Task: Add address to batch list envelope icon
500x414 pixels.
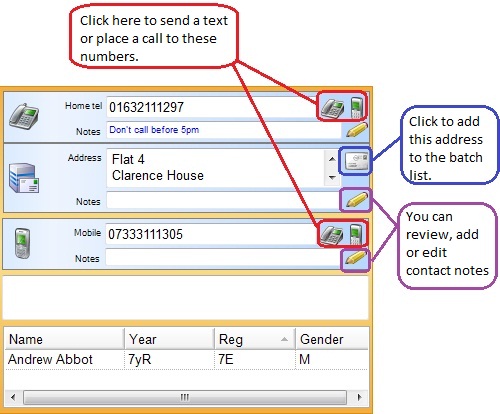Action: (x=356, y=161)
